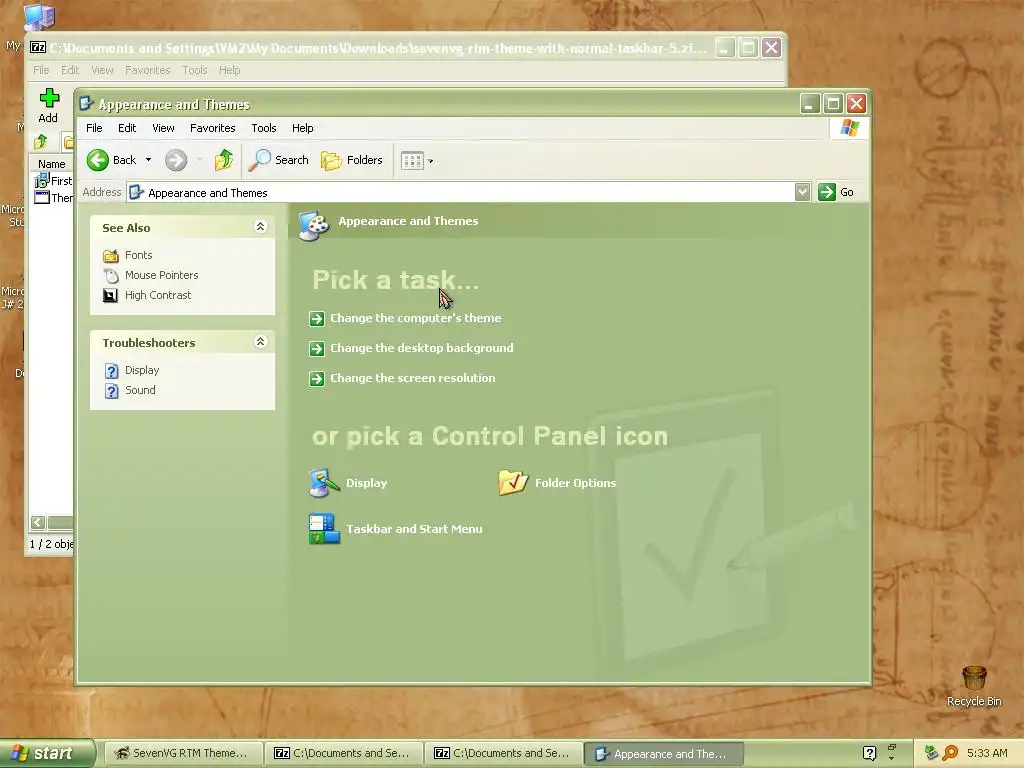Open High Contrast link

(158, 295)
